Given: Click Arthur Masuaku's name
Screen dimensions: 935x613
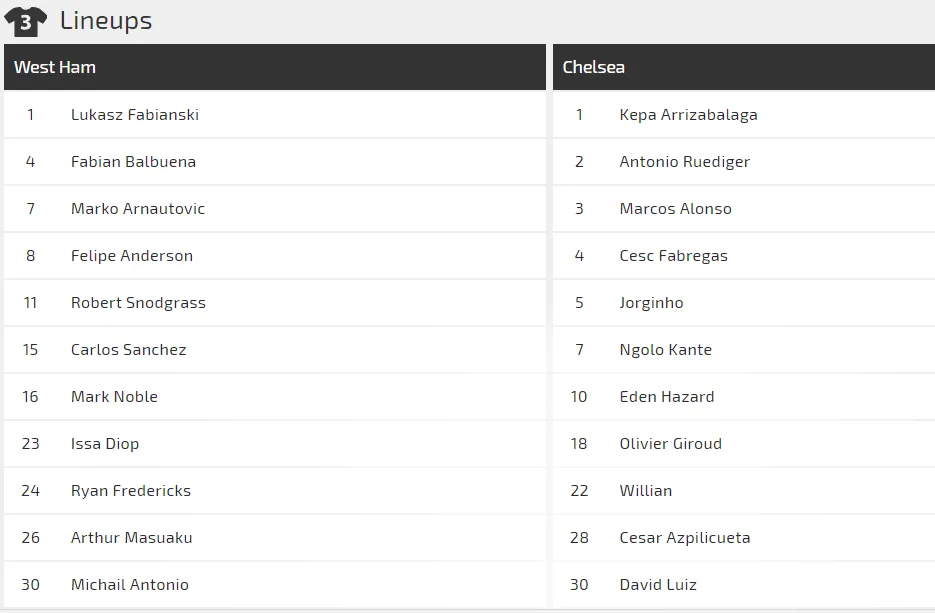Looking at the screenshot, I should [x=131, y=538].
